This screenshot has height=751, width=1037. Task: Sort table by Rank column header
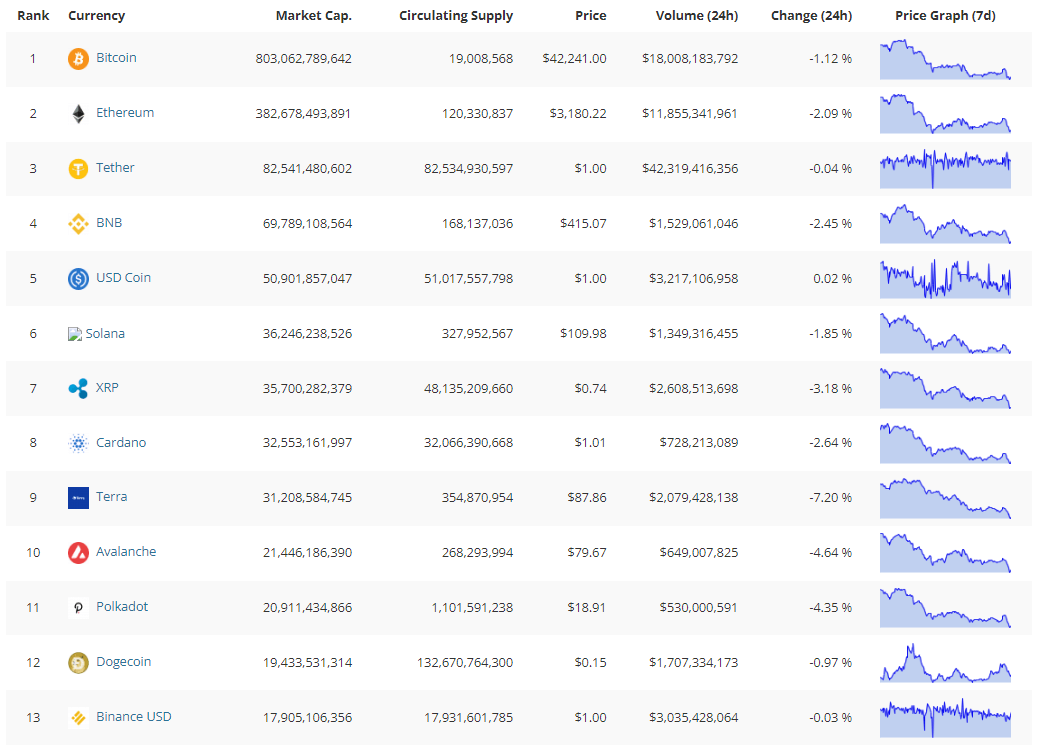click(x=33, y=15)
